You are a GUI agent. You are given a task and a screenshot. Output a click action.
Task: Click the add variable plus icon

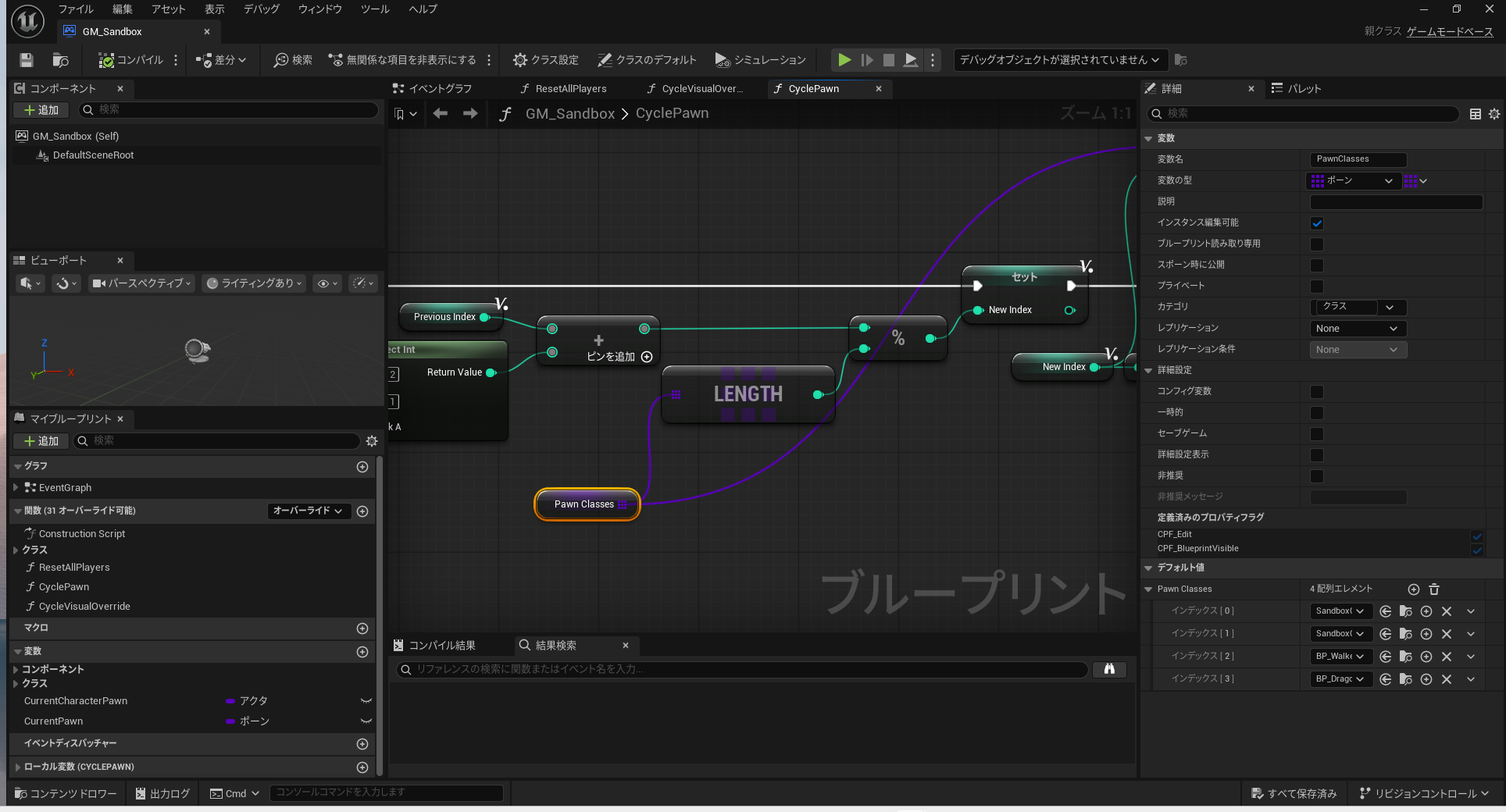(362, 652)
